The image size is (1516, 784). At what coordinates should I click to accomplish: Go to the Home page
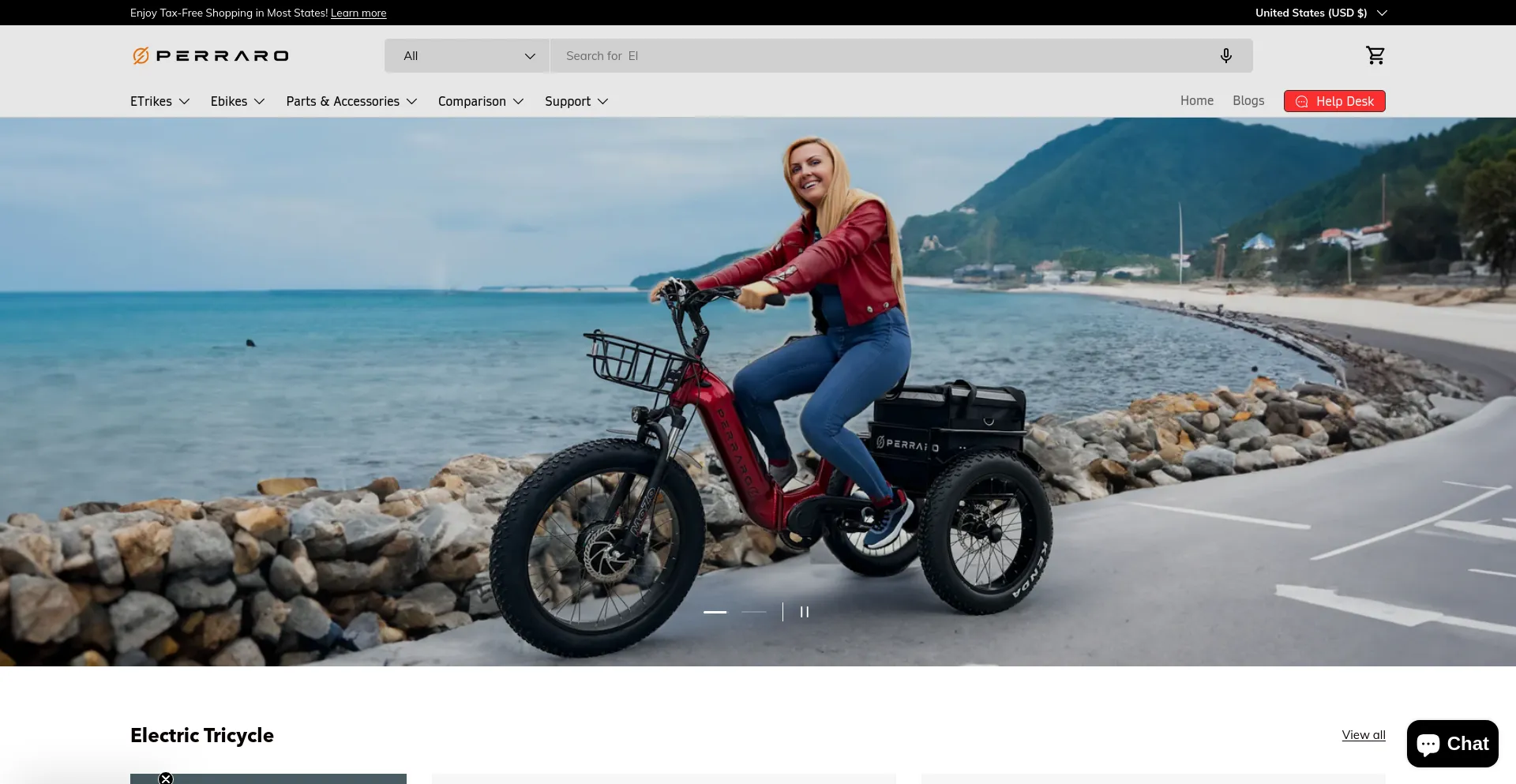[x=1197, y=100]
